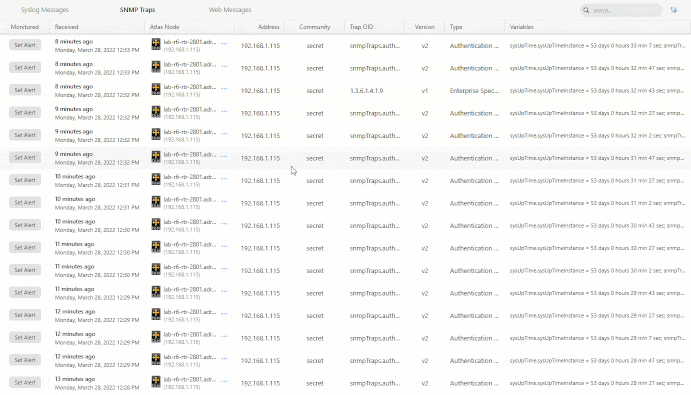
Task: Open the ellipsis menu in the 1.3.6.1.4.1.9 row
Action: click(x=224, y=89)
